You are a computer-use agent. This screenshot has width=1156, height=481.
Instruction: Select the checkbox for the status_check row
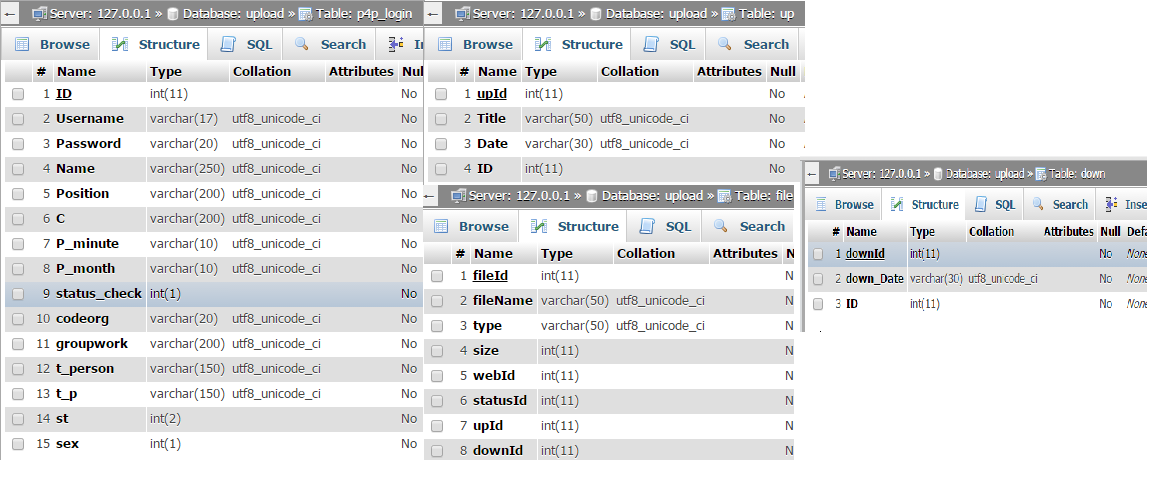click(x=18, y=294)
